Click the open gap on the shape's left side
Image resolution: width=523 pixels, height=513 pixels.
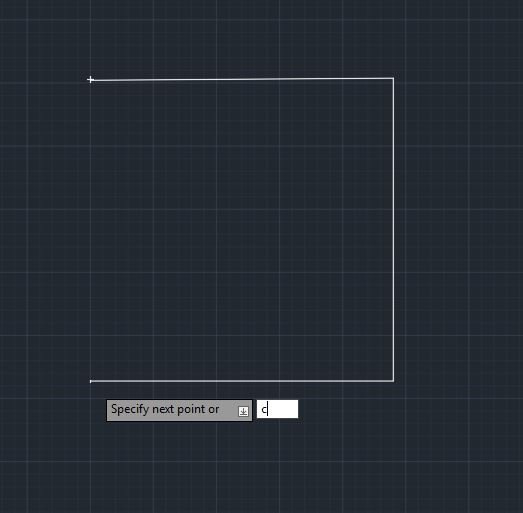point(90,230)
